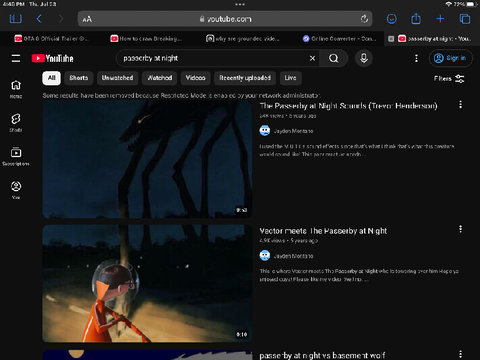
Task: Submit search with magnifier button
Action: click(x=334, y=58)
